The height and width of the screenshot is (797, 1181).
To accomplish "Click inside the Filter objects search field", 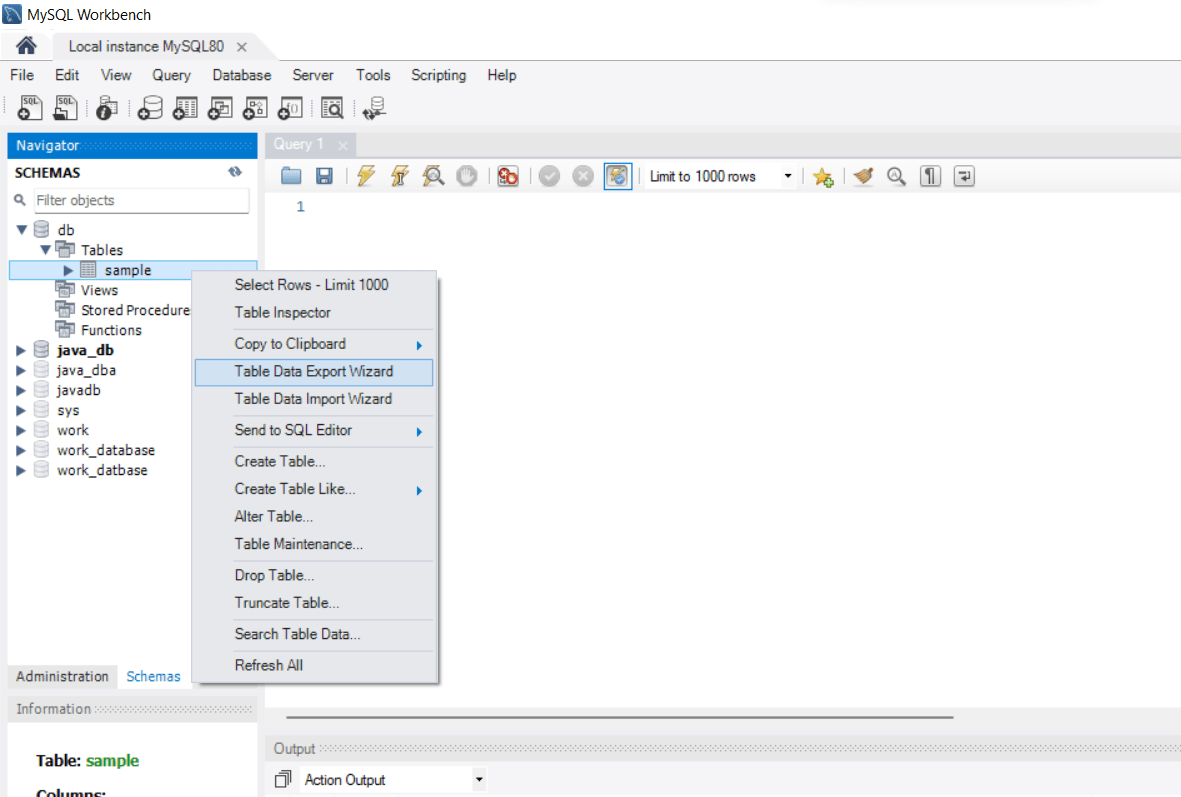I will [140, 201].
